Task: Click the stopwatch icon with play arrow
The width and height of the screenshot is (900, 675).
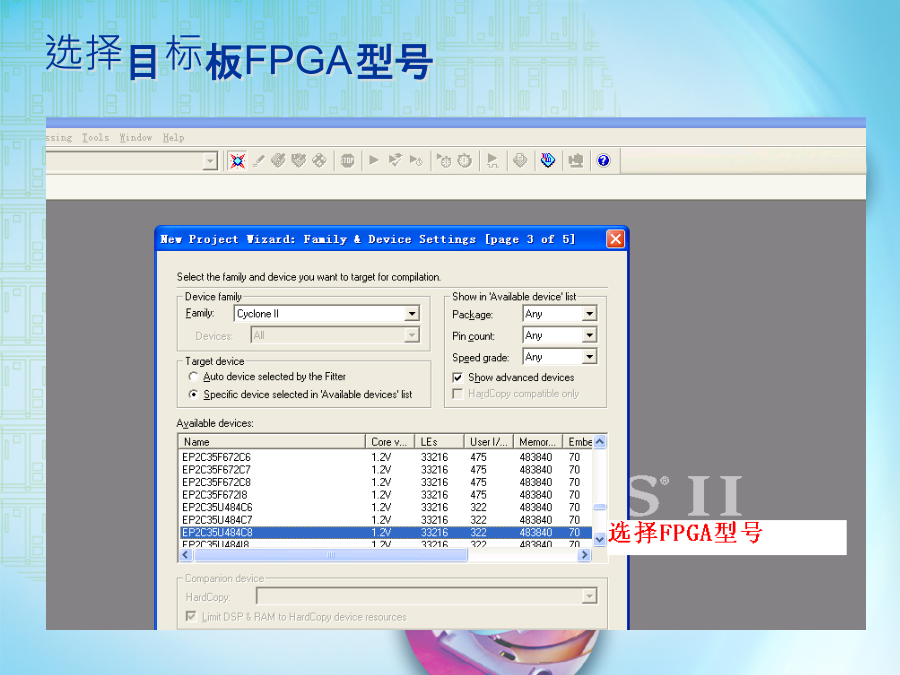Action: (444, 161)
